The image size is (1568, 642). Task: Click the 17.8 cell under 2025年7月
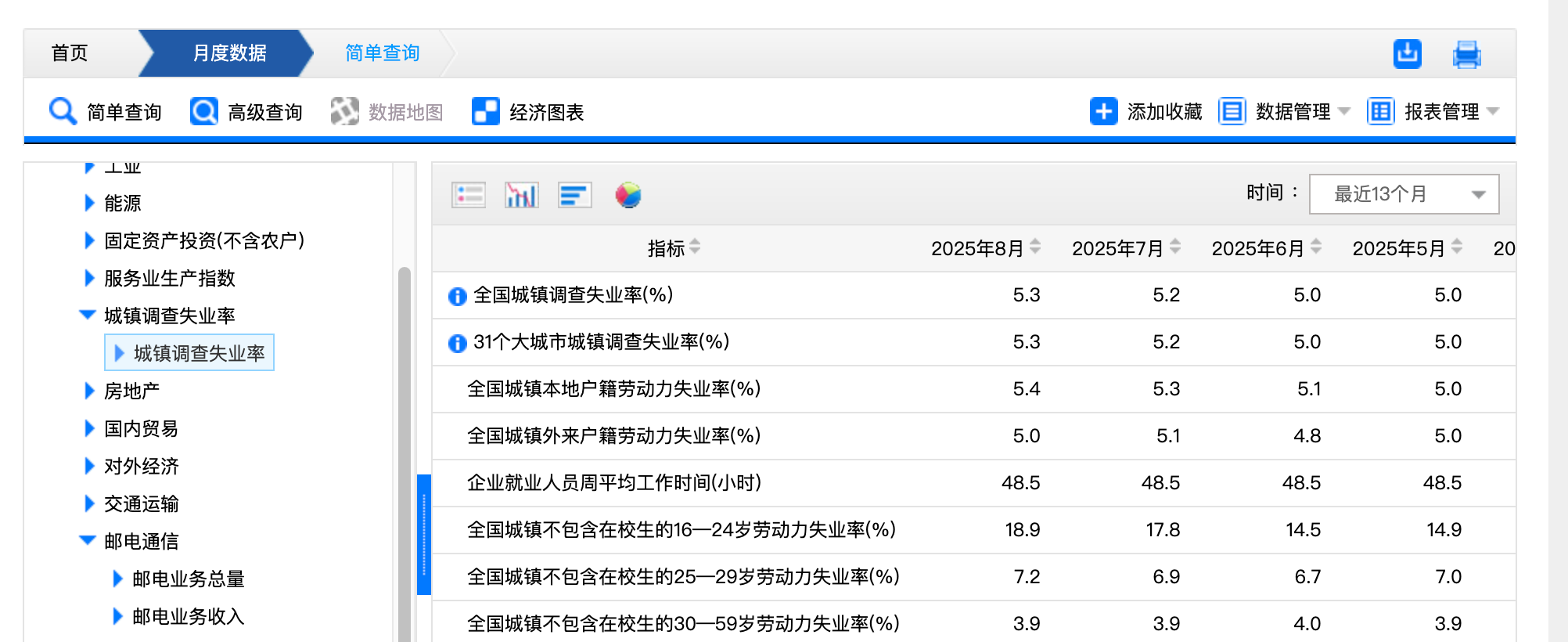(1163, 530)
